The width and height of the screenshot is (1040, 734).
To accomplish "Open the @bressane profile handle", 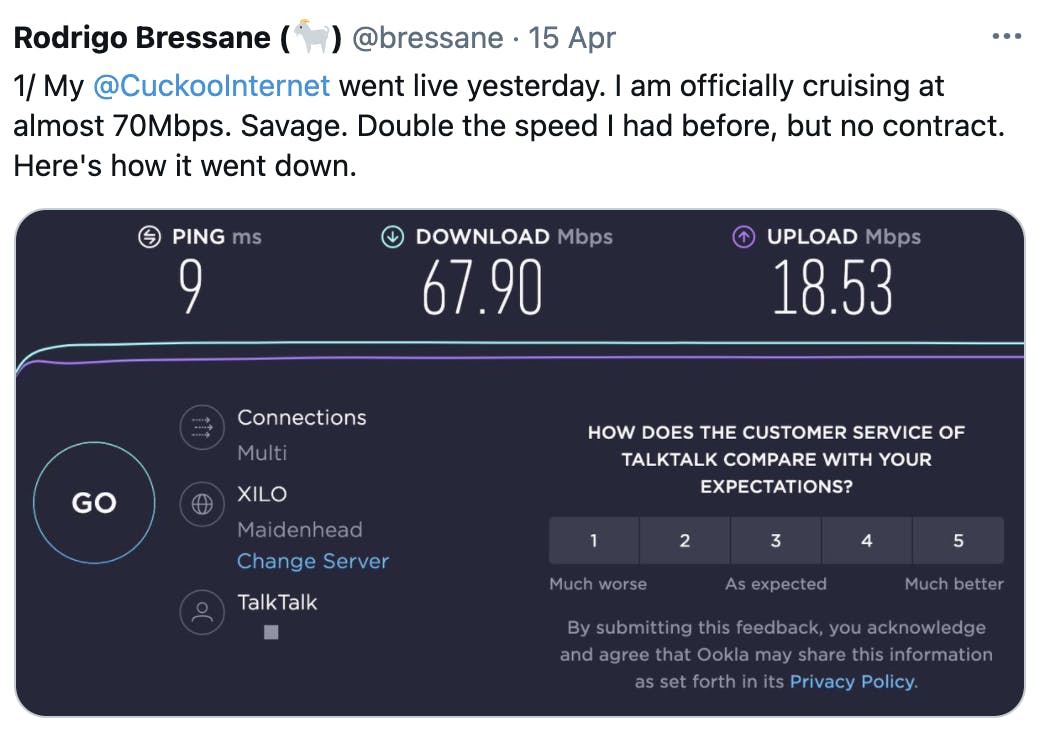I will point(428,38).
